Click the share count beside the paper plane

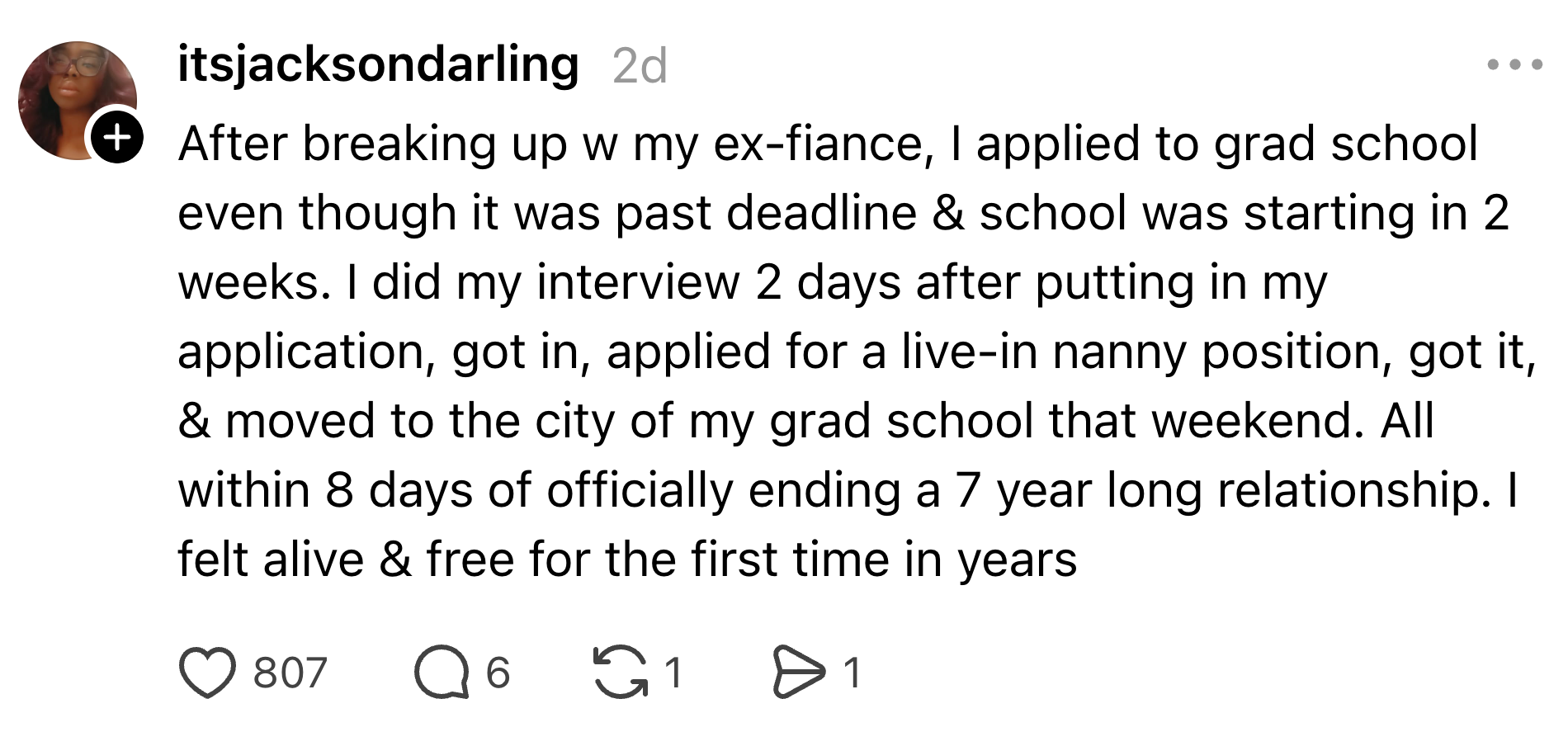click(852, 673)
